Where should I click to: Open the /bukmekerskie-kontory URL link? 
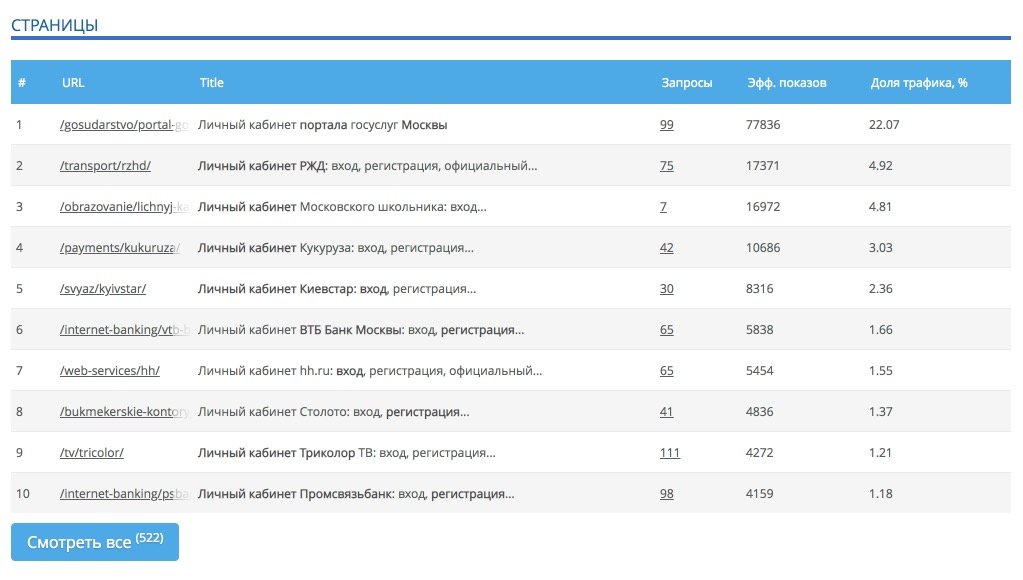[x=124, y=412]
